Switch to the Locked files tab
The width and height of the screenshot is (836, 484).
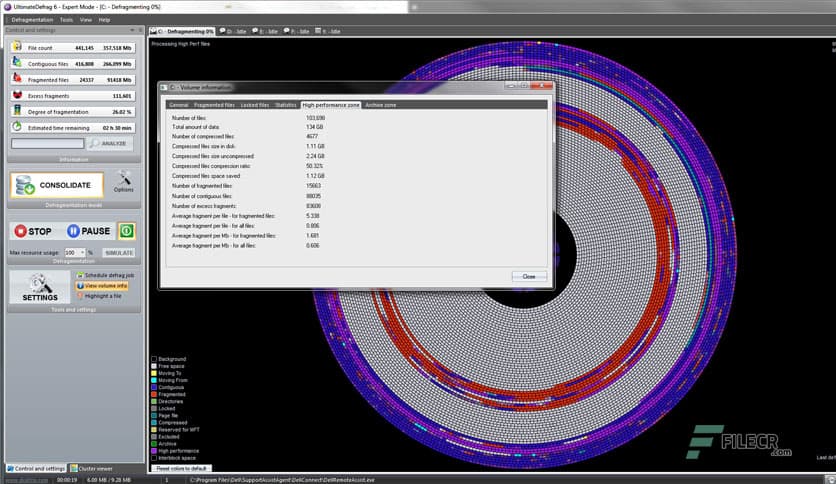255,105
